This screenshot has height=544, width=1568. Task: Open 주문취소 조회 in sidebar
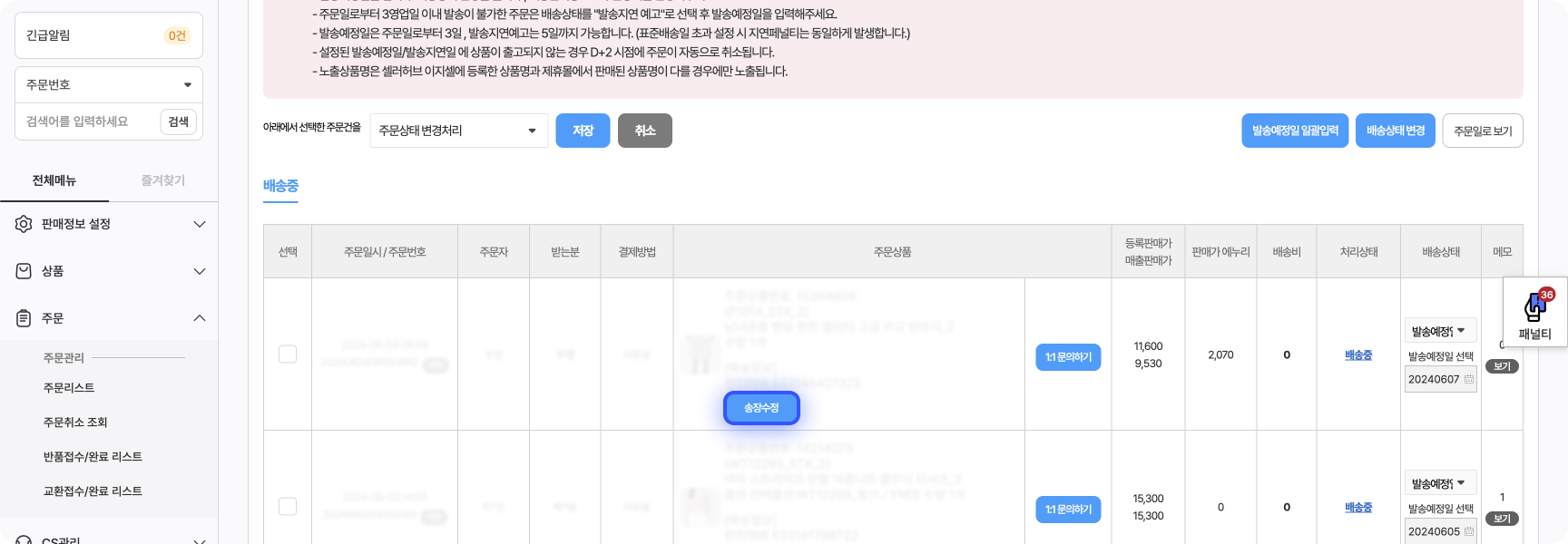tap(75, 422)
